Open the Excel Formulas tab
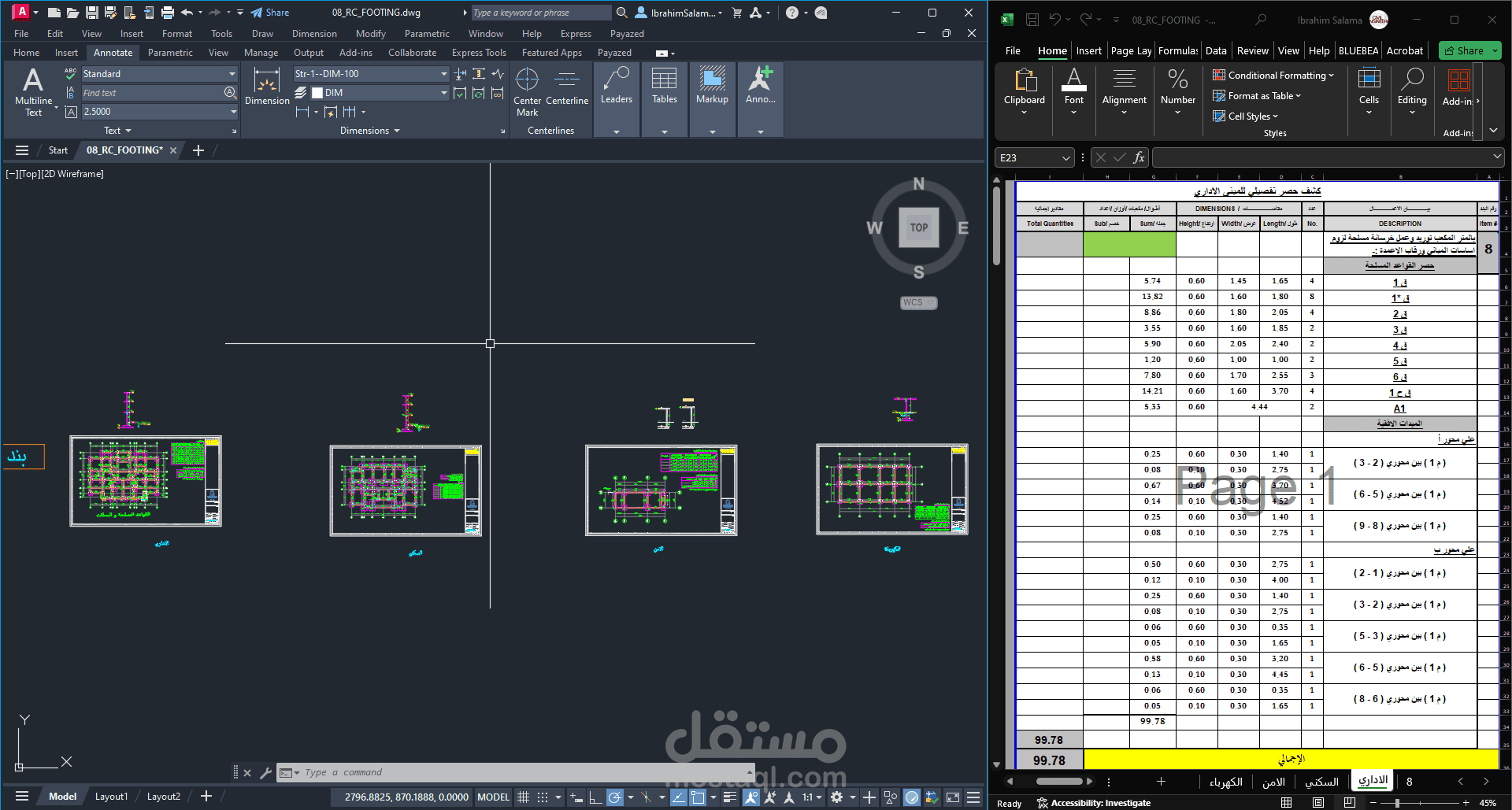 click(x=1178, y=50)
